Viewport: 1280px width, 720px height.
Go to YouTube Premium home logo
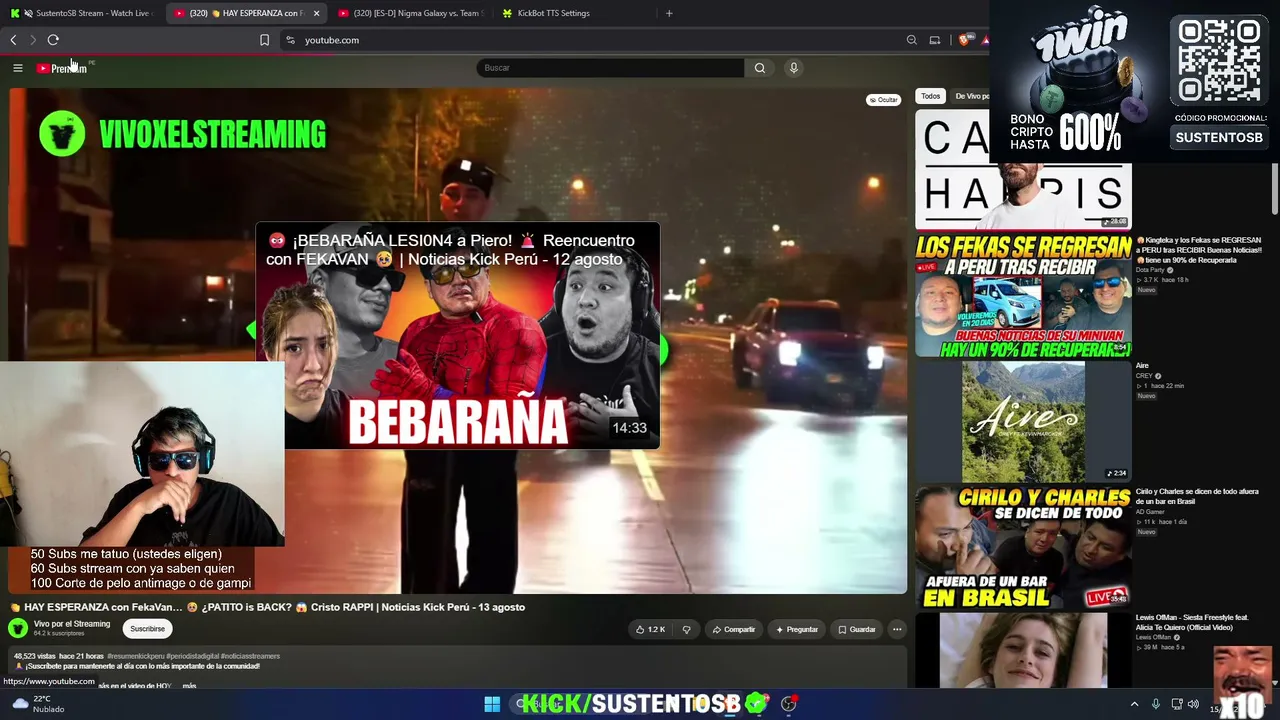tap(62, 68)
